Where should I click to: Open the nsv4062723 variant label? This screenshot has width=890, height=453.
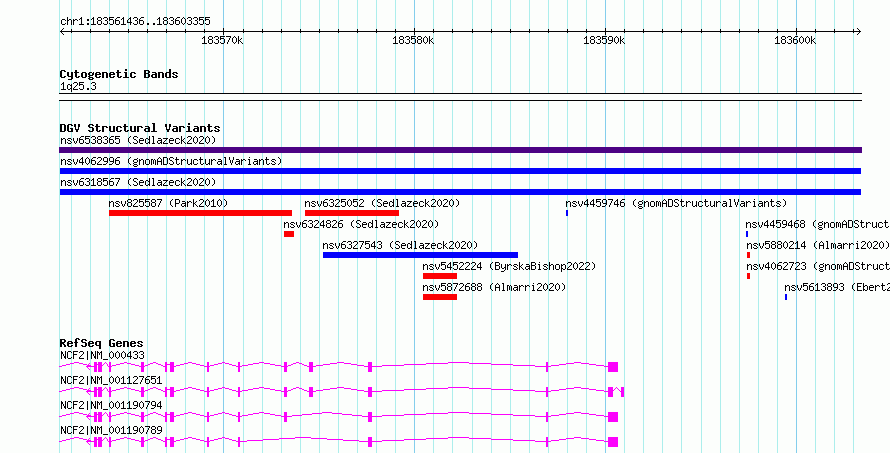818,266
